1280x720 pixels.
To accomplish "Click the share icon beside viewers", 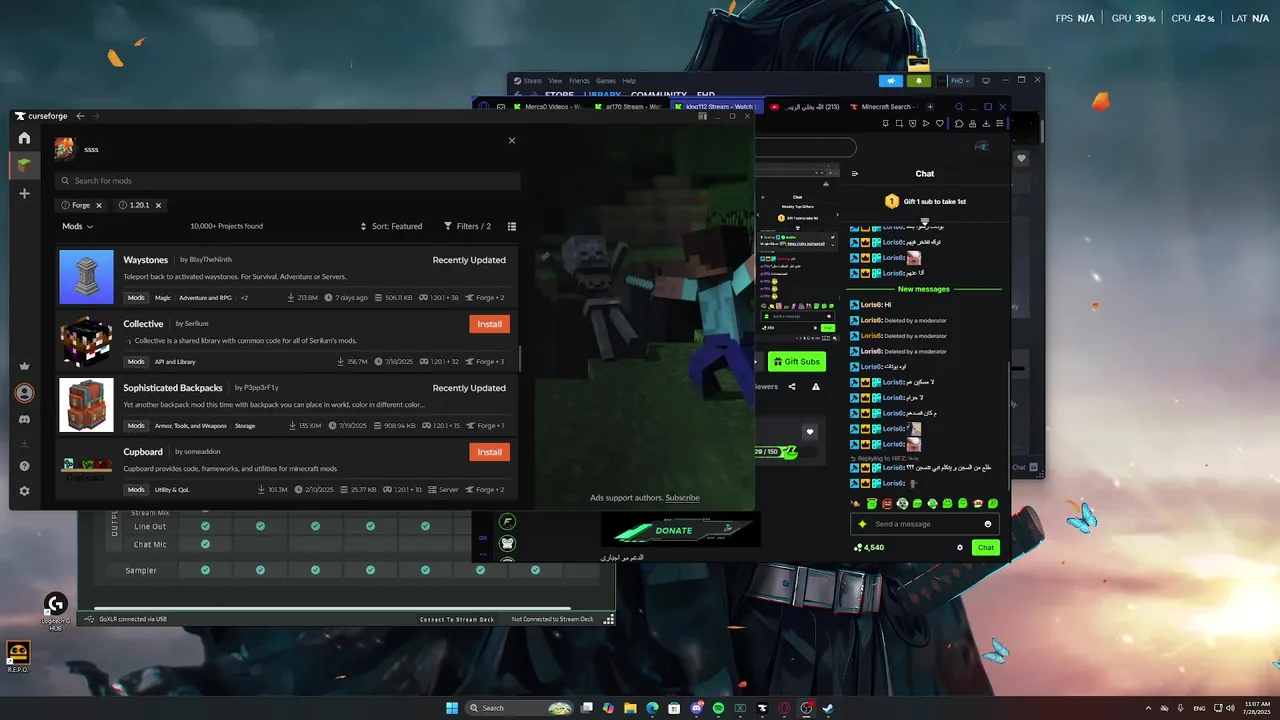I will (792, 387).
